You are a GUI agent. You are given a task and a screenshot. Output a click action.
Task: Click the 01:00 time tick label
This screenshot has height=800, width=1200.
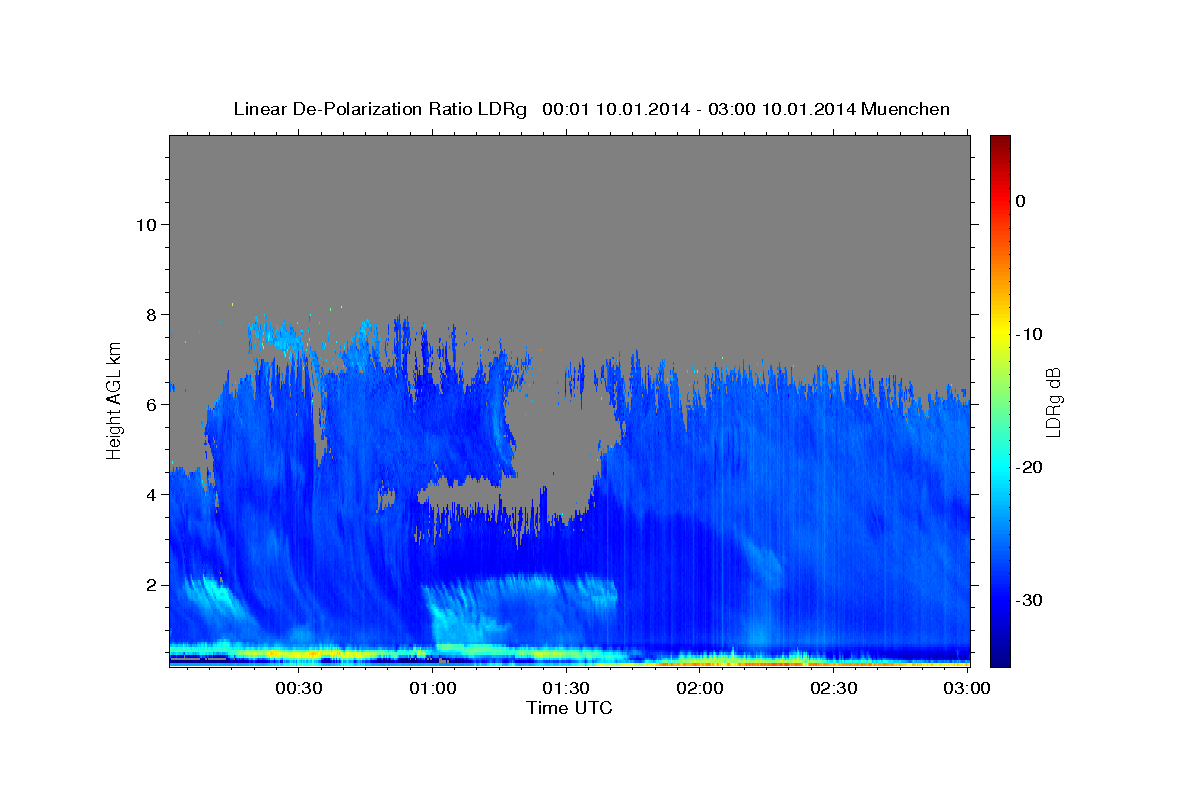tap(433, 688)
